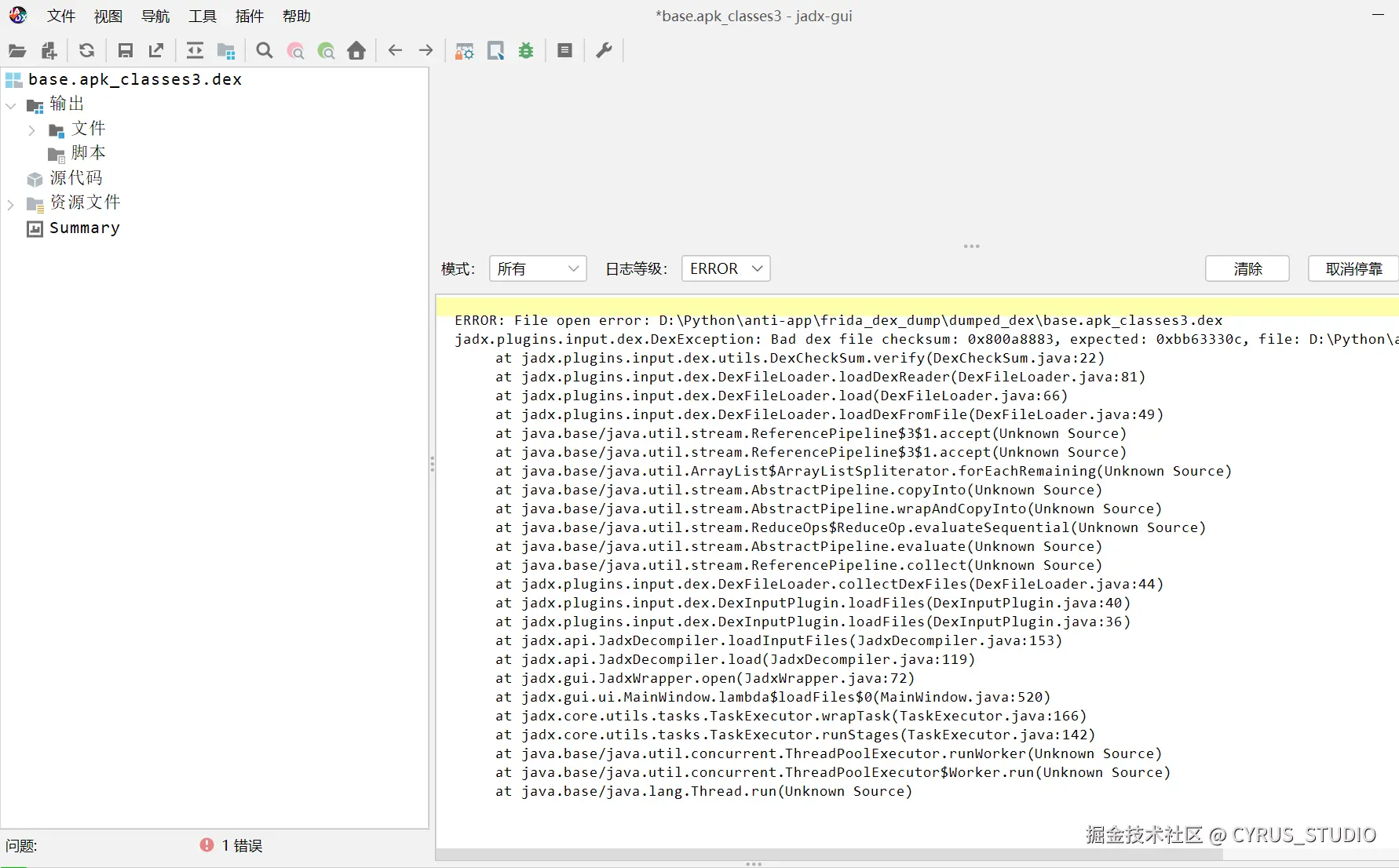This screenshot has width=1399, height=868.
Task: Select the 源代码 tree item
Action: click(76, 178)
